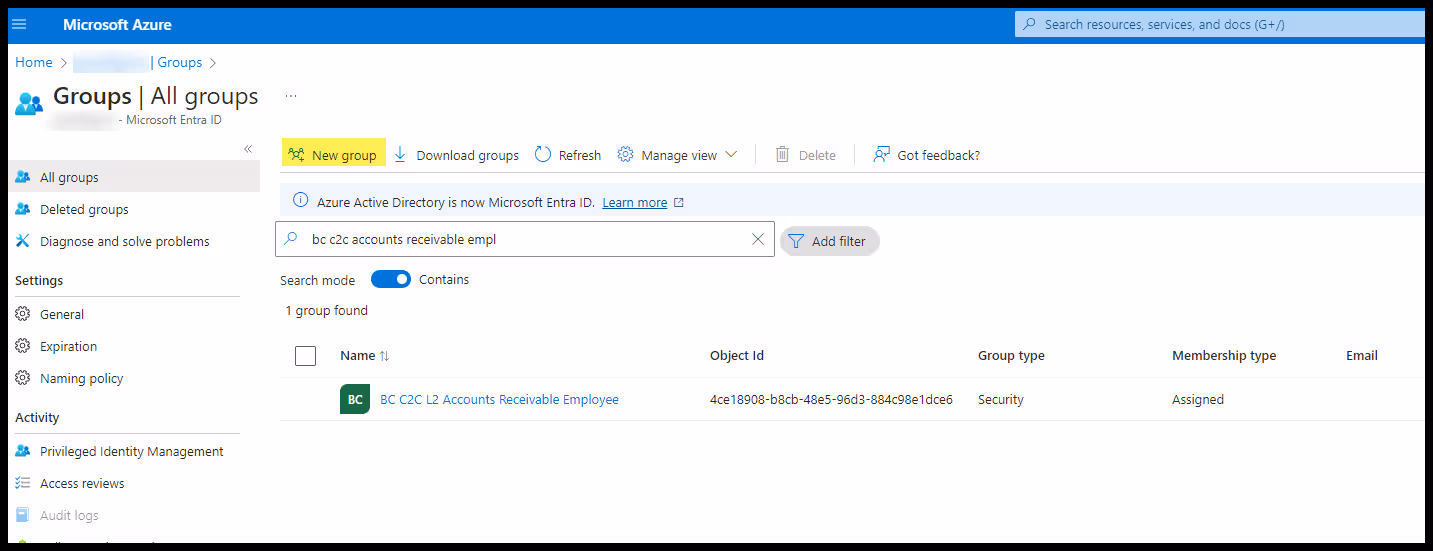
Task: Open All groups in the sidebar
Action: click(133, 177)
